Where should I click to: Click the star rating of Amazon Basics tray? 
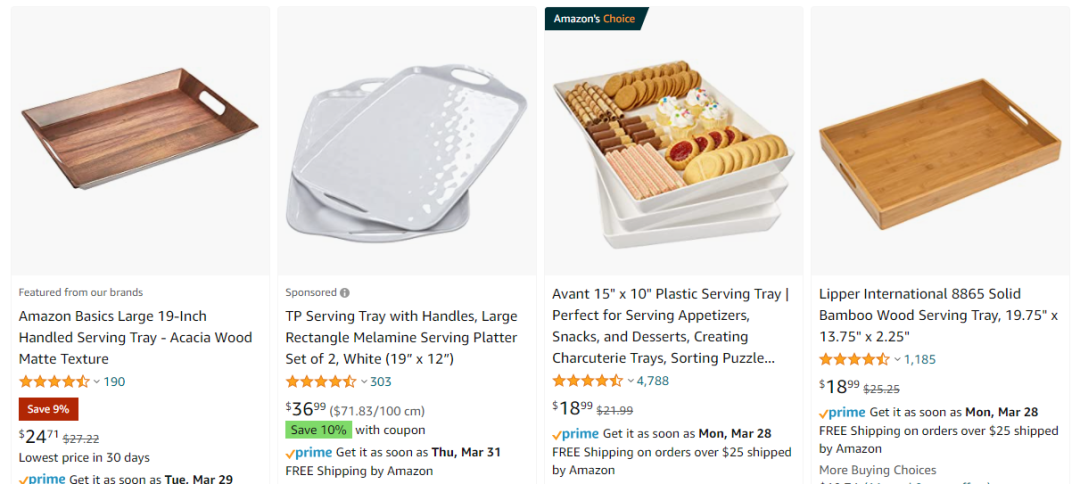point(54,382)
